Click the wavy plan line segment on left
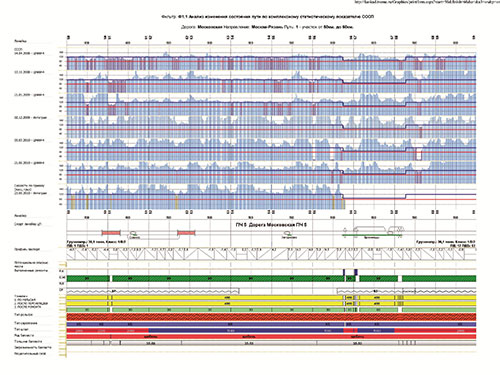The width and height of the screenshot is (500, 375). [153, 291]
